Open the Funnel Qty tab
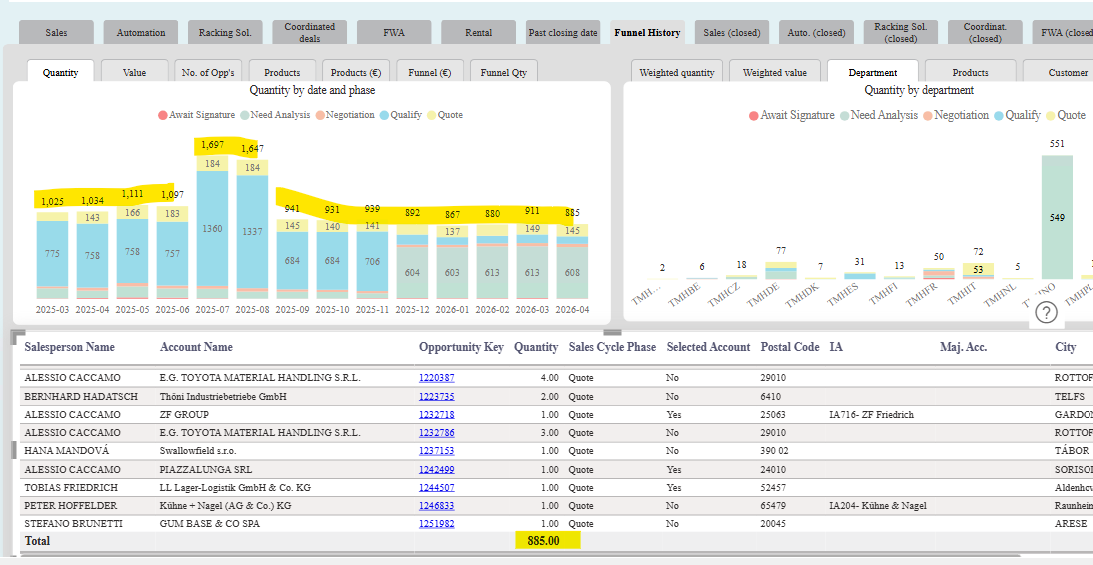 [504, 72]
